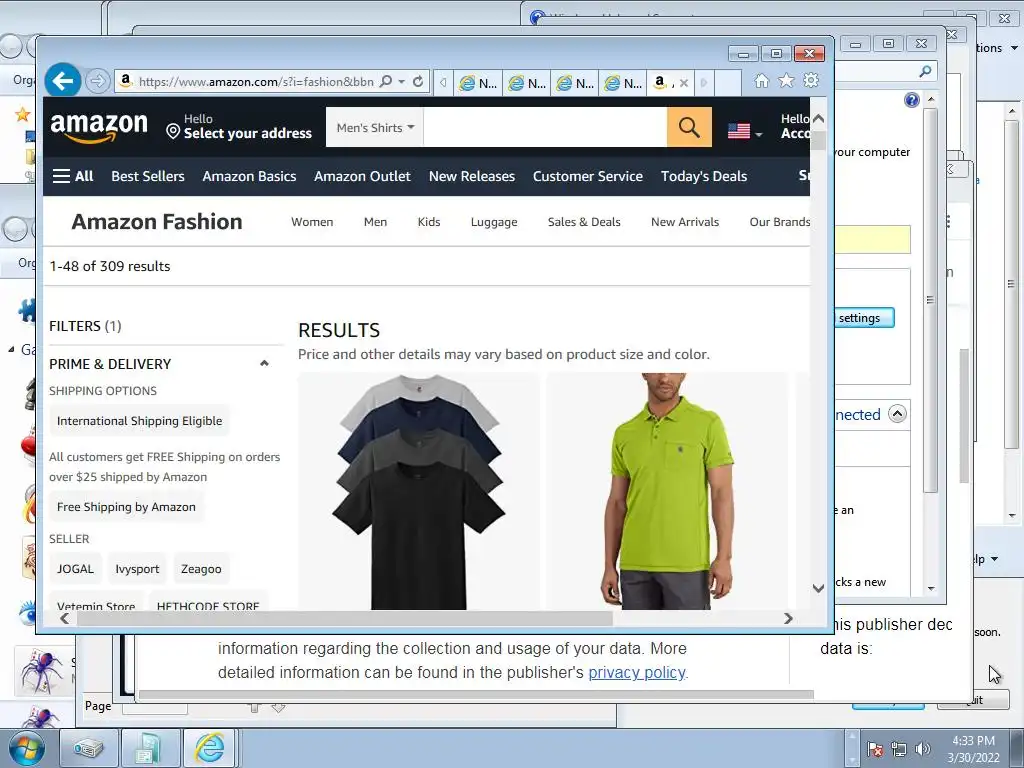Viewport: 1024px width, 768px height.
Task: Click the address bar search magnifier icon
Action: [x=386, y=82]
